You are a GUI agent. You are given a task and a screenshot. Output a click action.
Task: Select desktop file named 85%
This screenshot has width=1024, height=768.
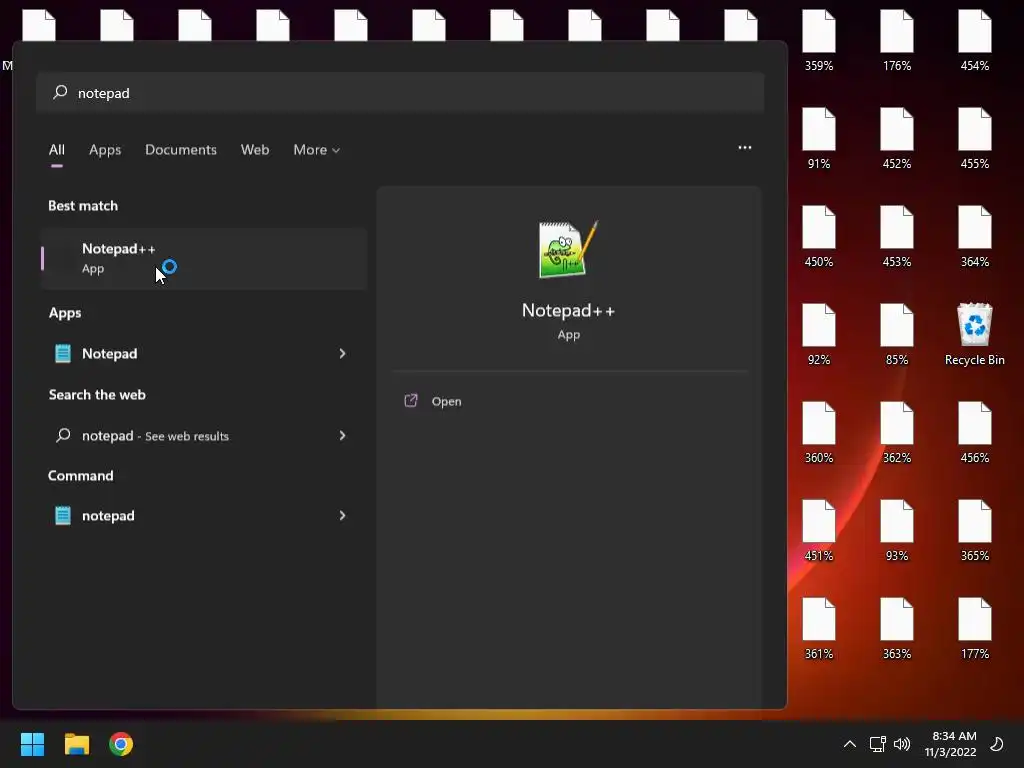point(897,334)
